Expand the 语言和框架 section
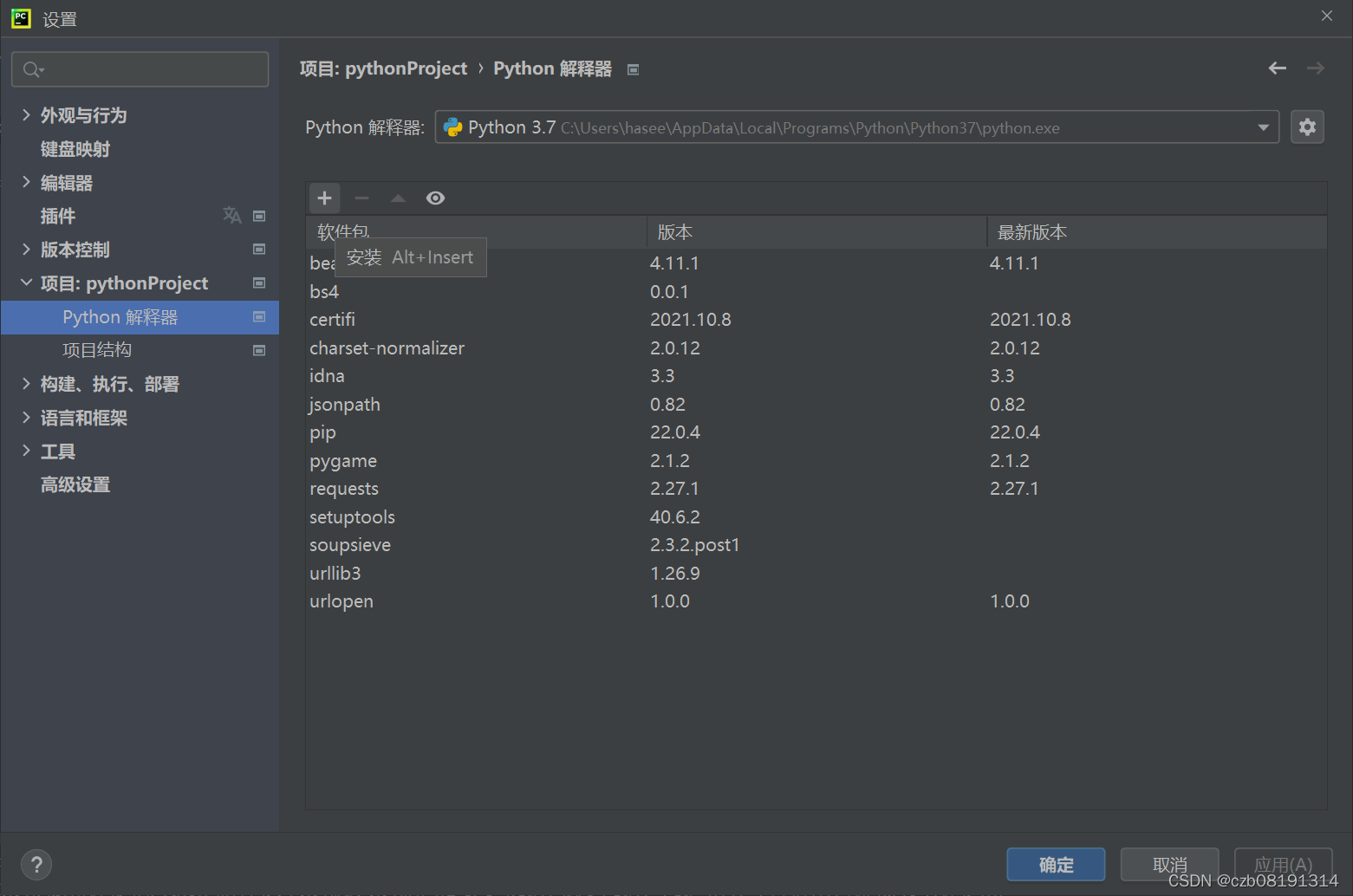 [26, 418]
